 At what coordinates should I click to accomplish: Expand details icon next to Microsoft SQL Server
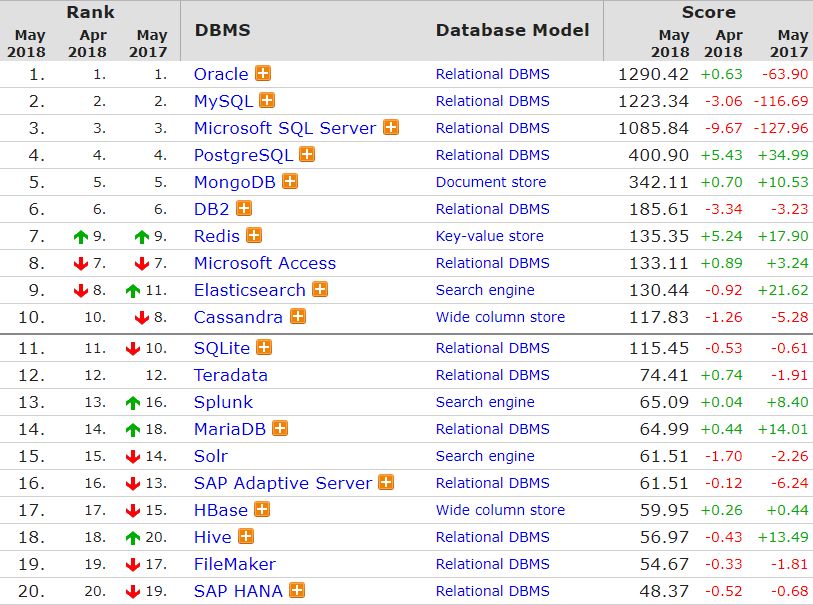(391, 128)
